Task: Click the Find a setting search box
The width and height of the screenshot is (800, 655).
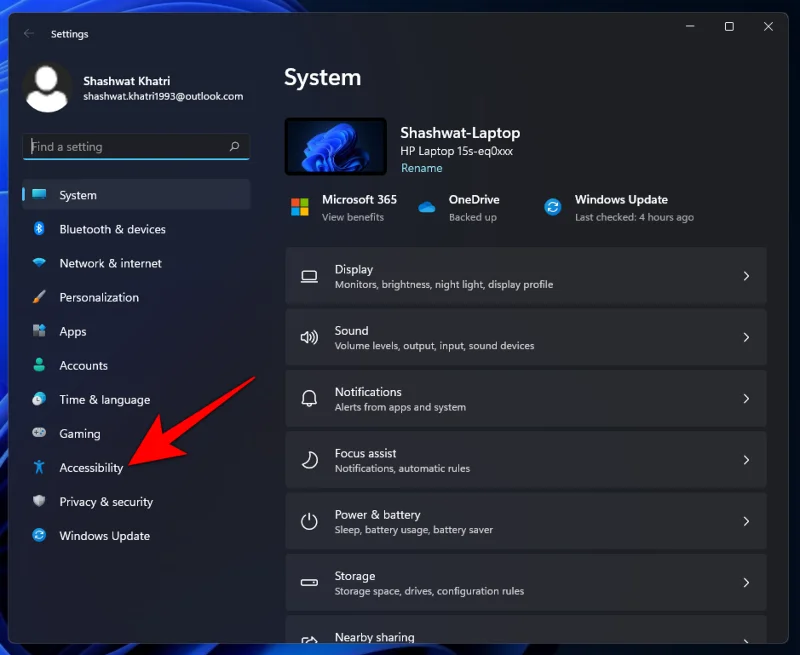Action: pos(135,146)
